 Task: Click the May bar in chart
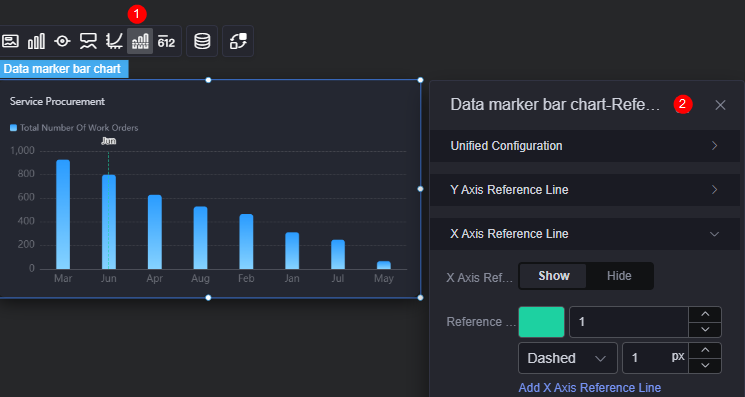click(384, 265)
